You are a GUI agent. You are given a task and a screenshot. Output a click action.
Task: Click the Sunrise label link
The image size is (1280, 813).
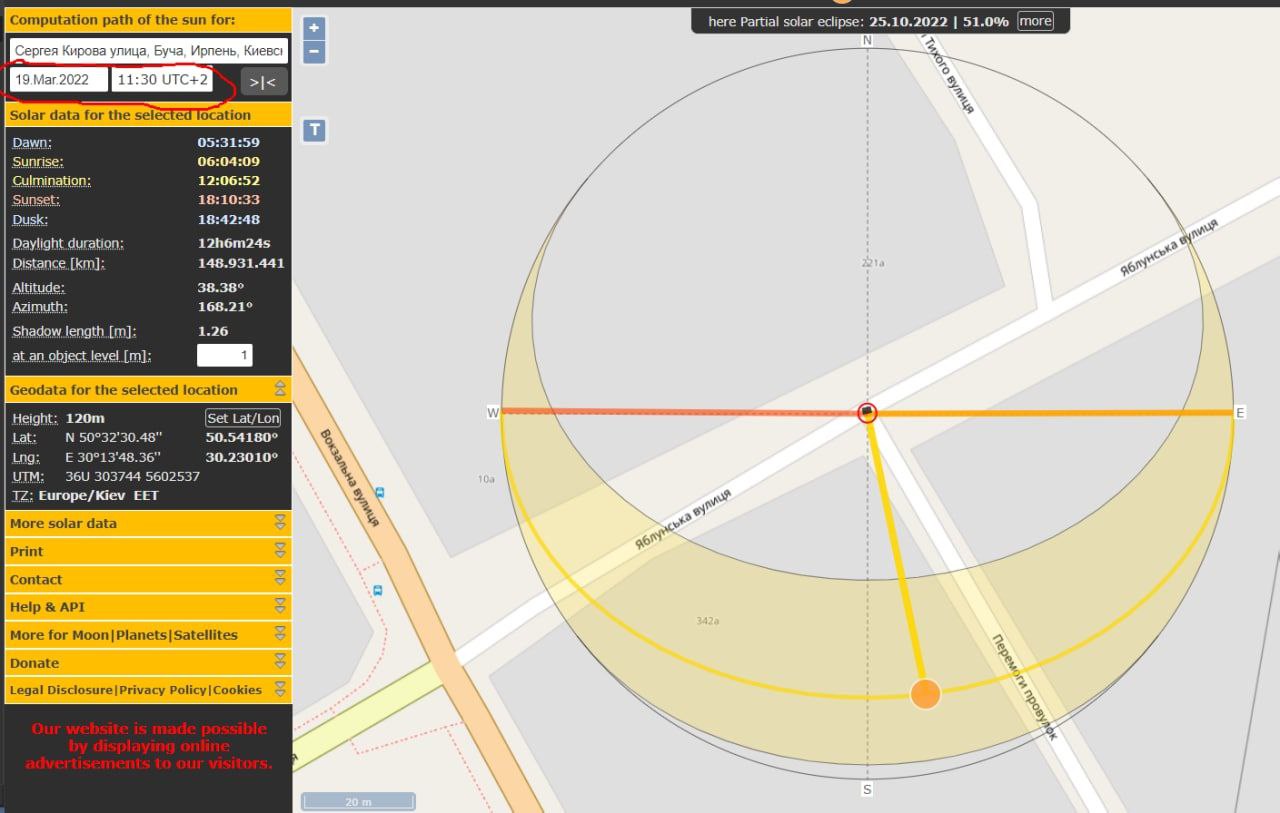click(x=38, y=162)
